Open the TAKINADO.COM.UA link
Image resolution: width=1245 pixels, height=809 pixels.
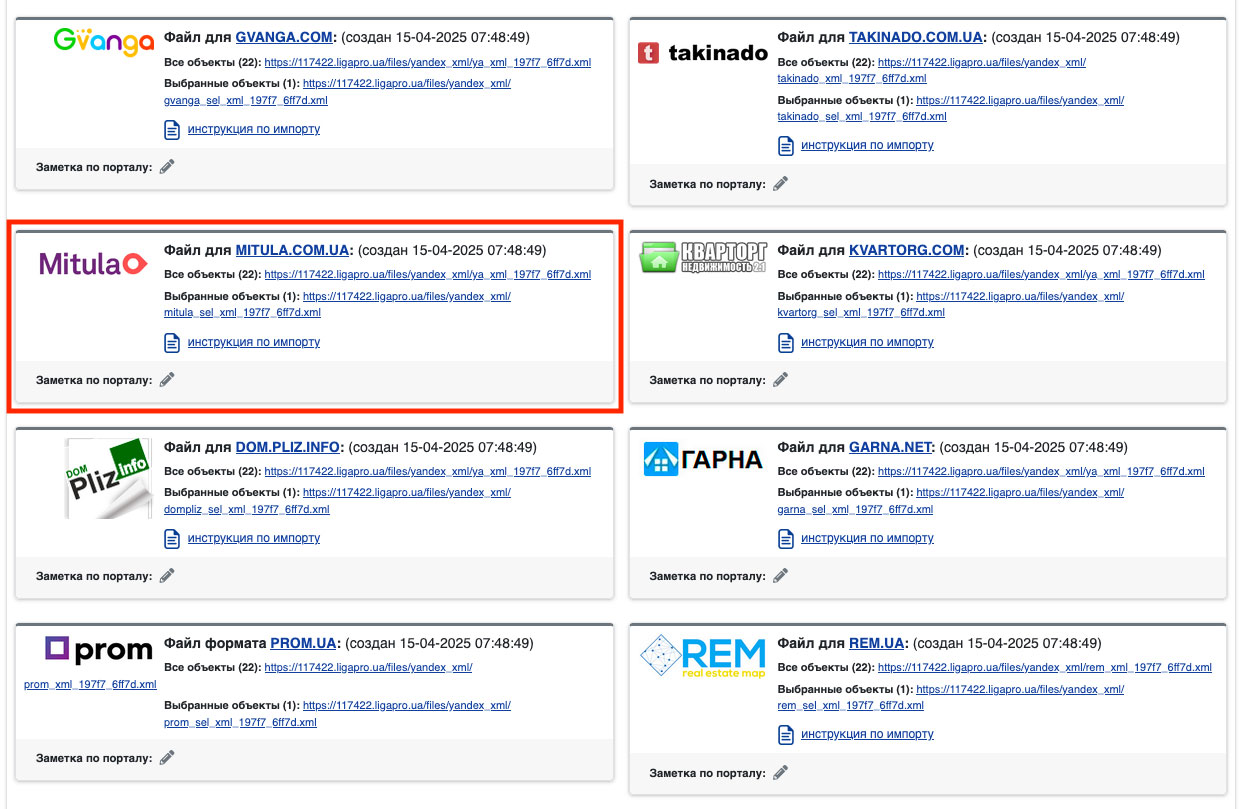pos(915,37)
